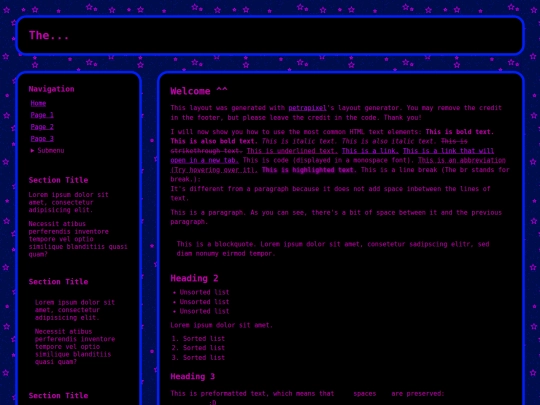Click 'Lorem ipsum dolor sit amet.' below the unsorted list
The height and width of the screenshot is (405, 540).
pos(221,325)
